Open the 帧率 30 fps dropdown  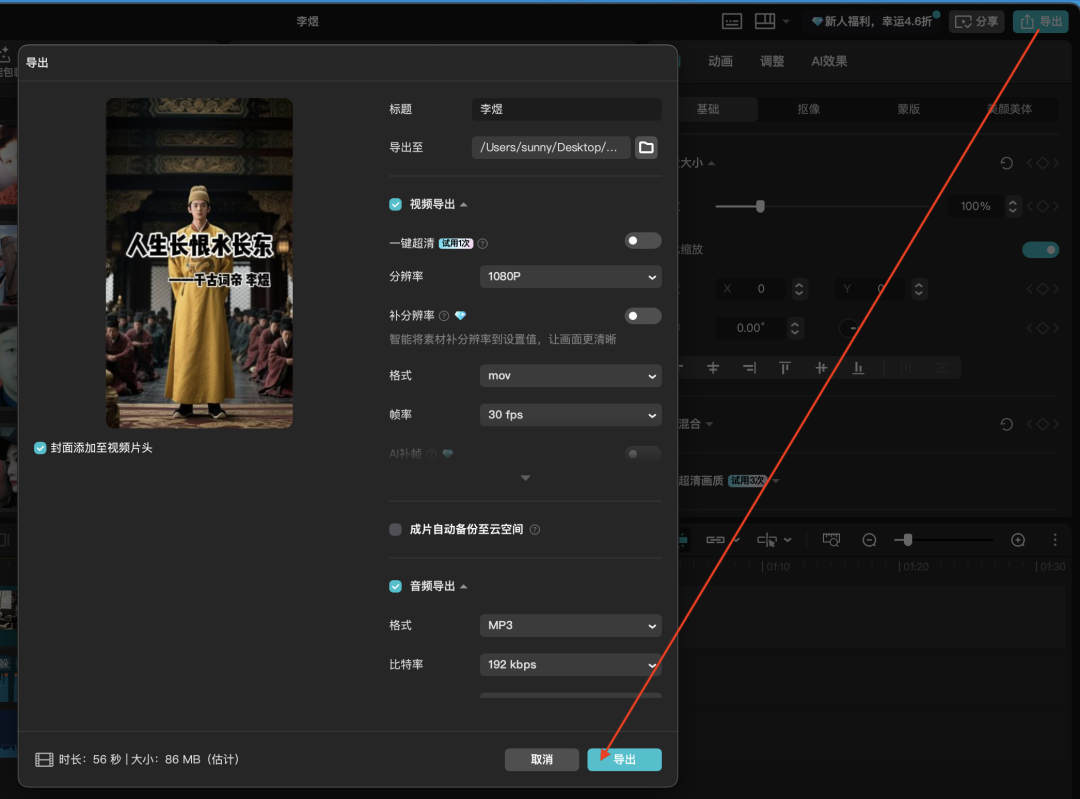pos(570,414)
